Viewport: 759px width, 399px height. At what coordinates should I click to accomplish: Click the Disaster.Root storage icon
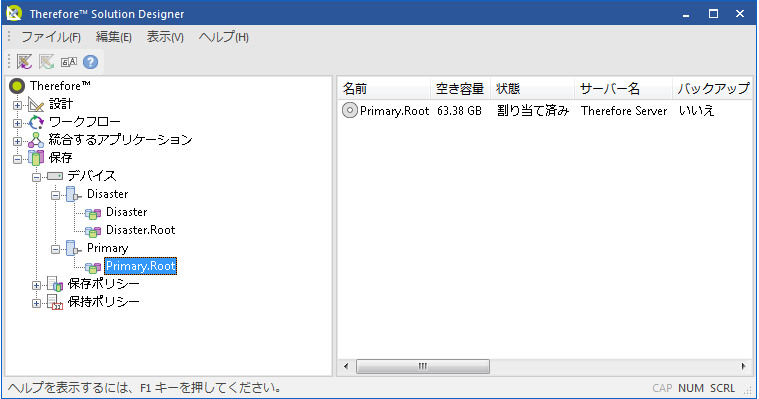coord(93,231)
